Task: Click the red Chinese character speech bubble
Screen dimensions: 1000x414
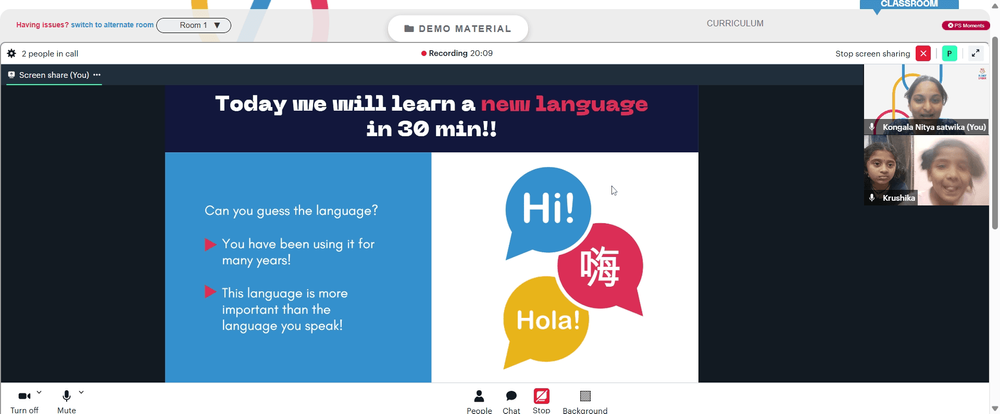Action: (x=600, y=269)
